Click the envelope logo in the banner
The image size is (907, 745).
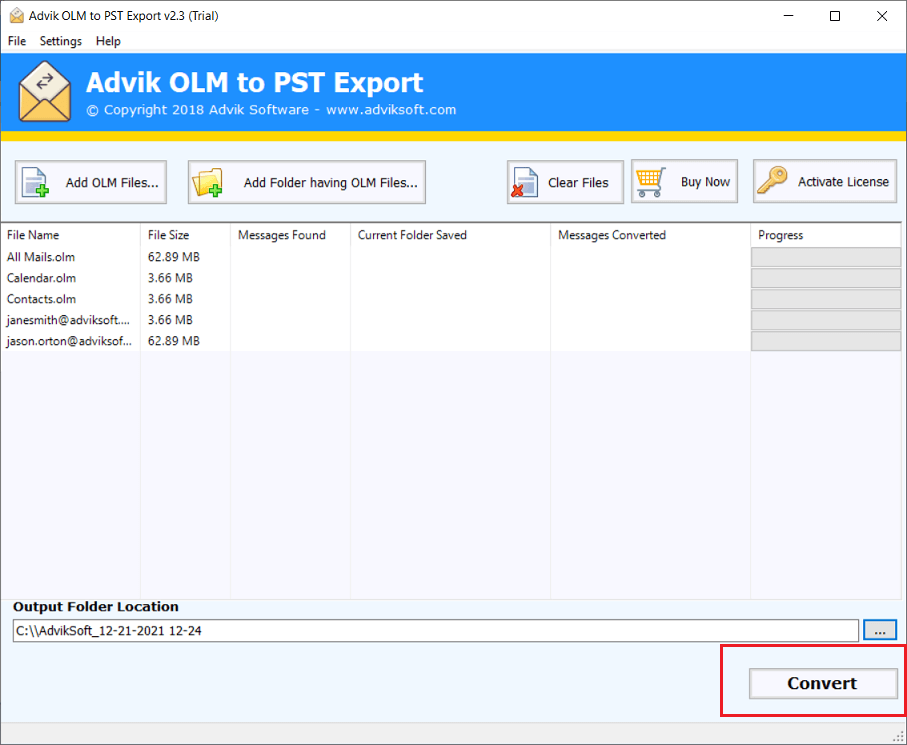tap(45, 91)
